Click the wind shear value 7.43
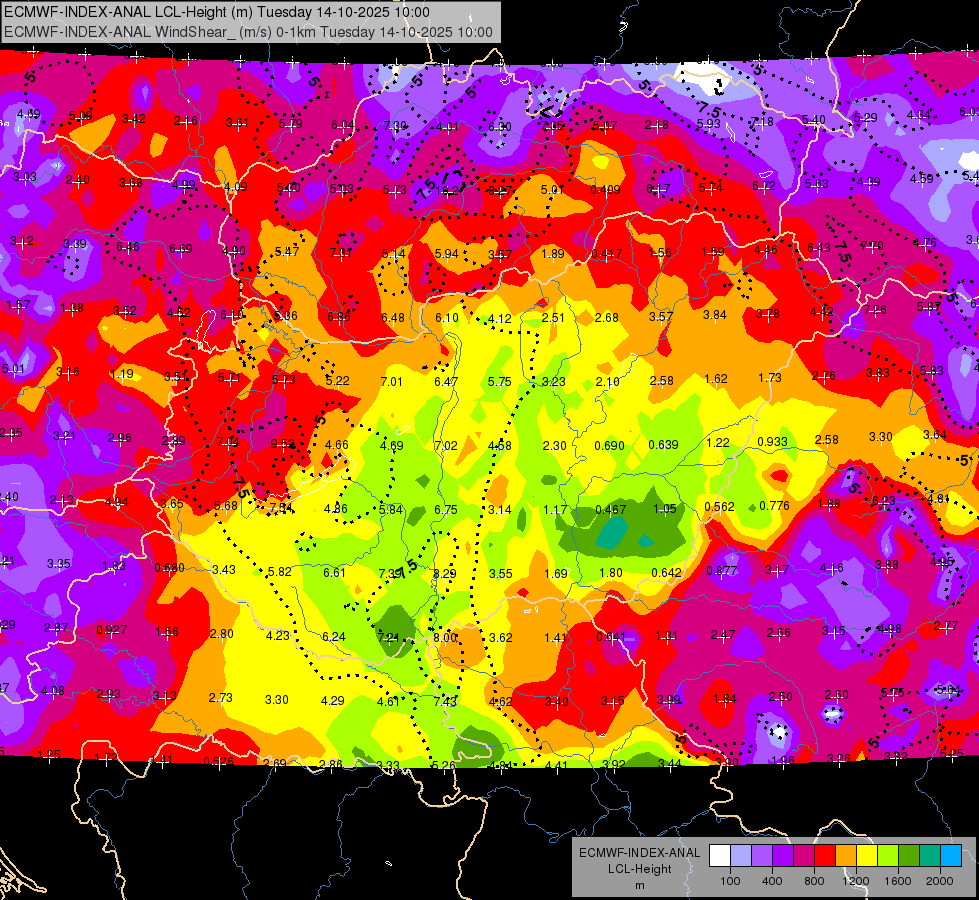979x900 pixels. point(445,701)
